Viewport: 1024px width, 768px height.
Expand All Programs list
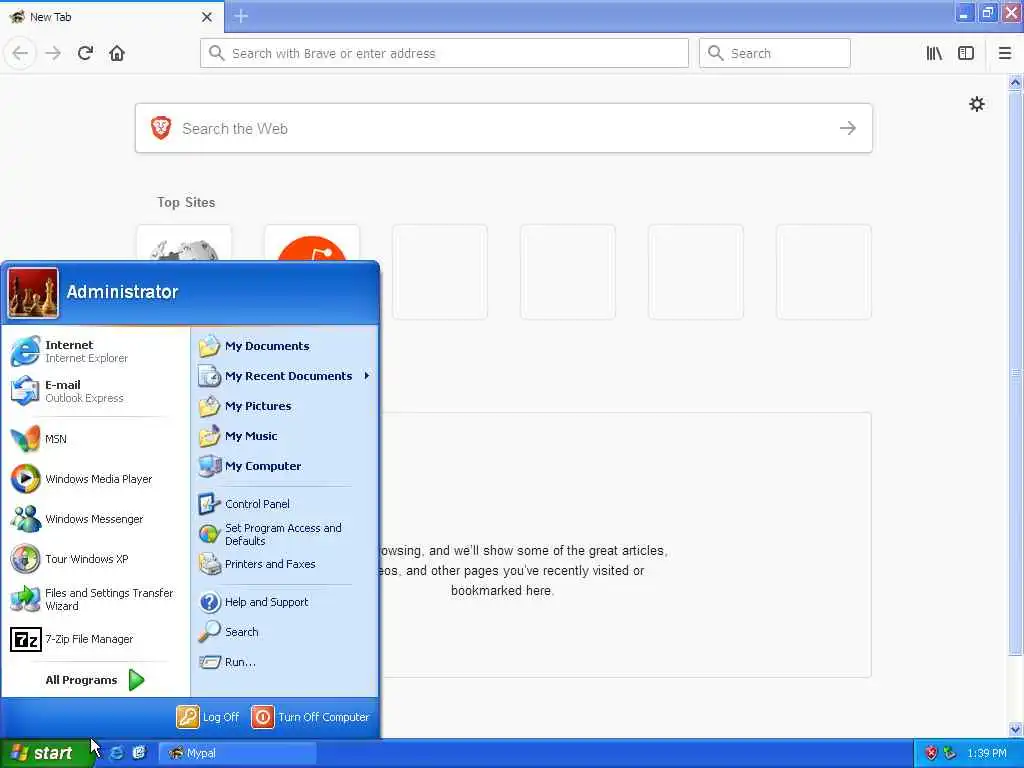(96, 680)
